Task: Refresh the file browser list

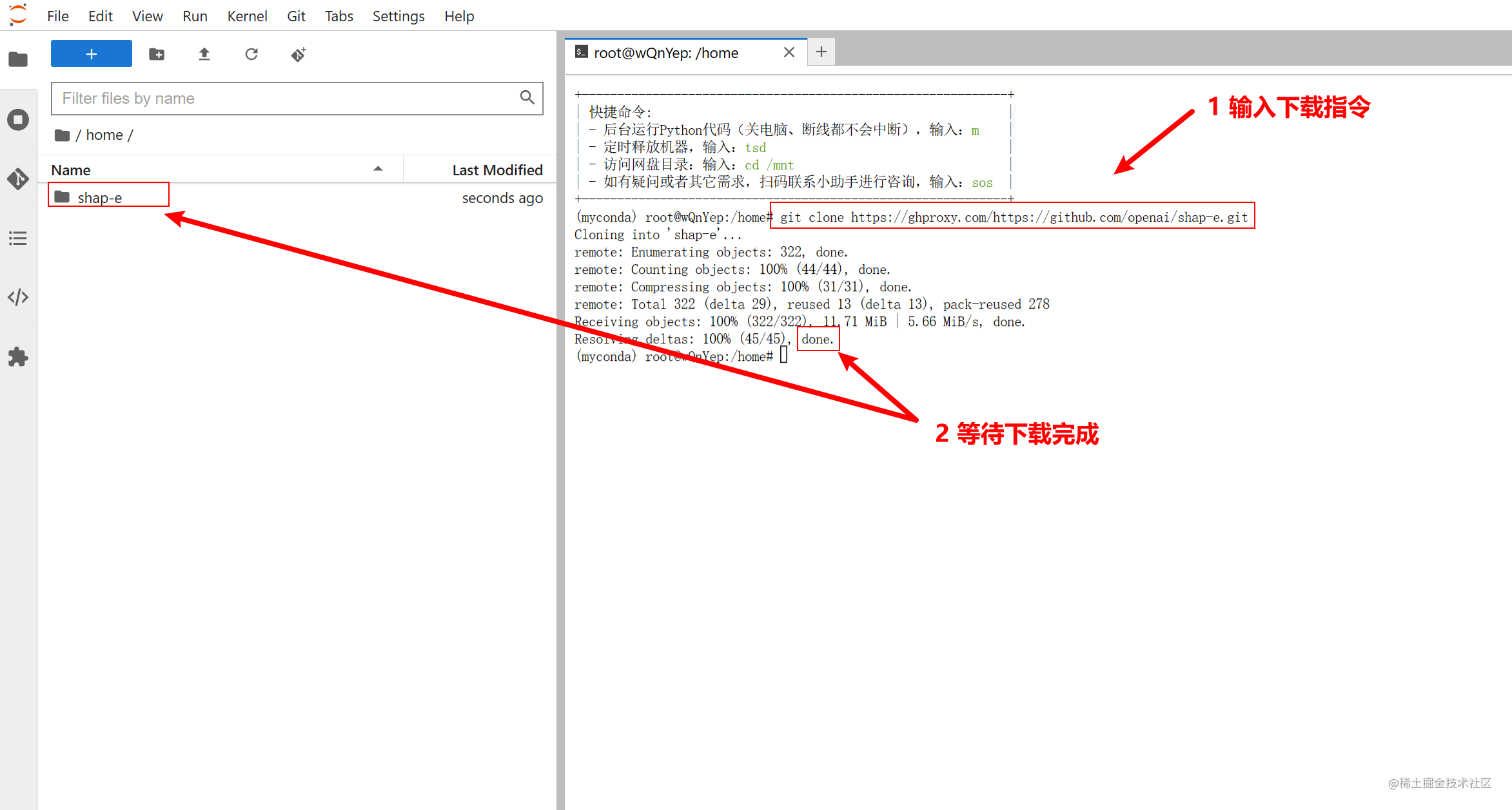Action: [x=251, y=54]
